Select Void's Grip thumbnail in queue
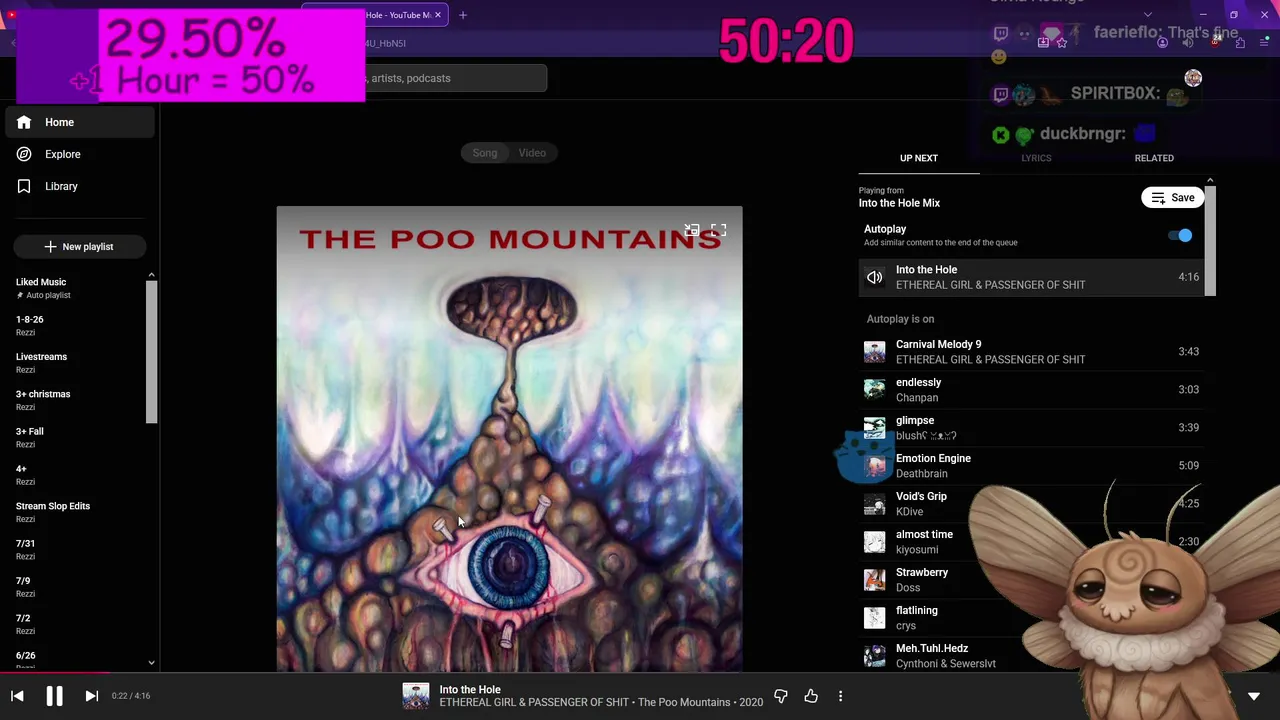Image resolution: width=1280 pixels, height=720 pixels. click(874, 504)
